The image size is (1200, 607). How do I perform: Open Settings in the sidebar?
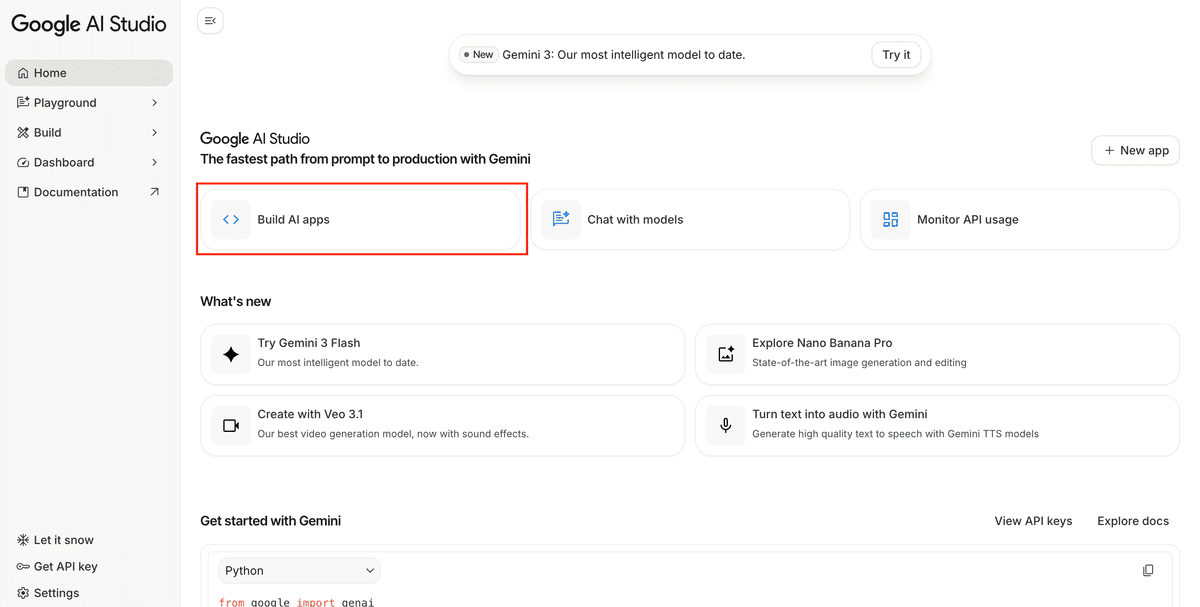pyautogui.click(x=56, y=593)
